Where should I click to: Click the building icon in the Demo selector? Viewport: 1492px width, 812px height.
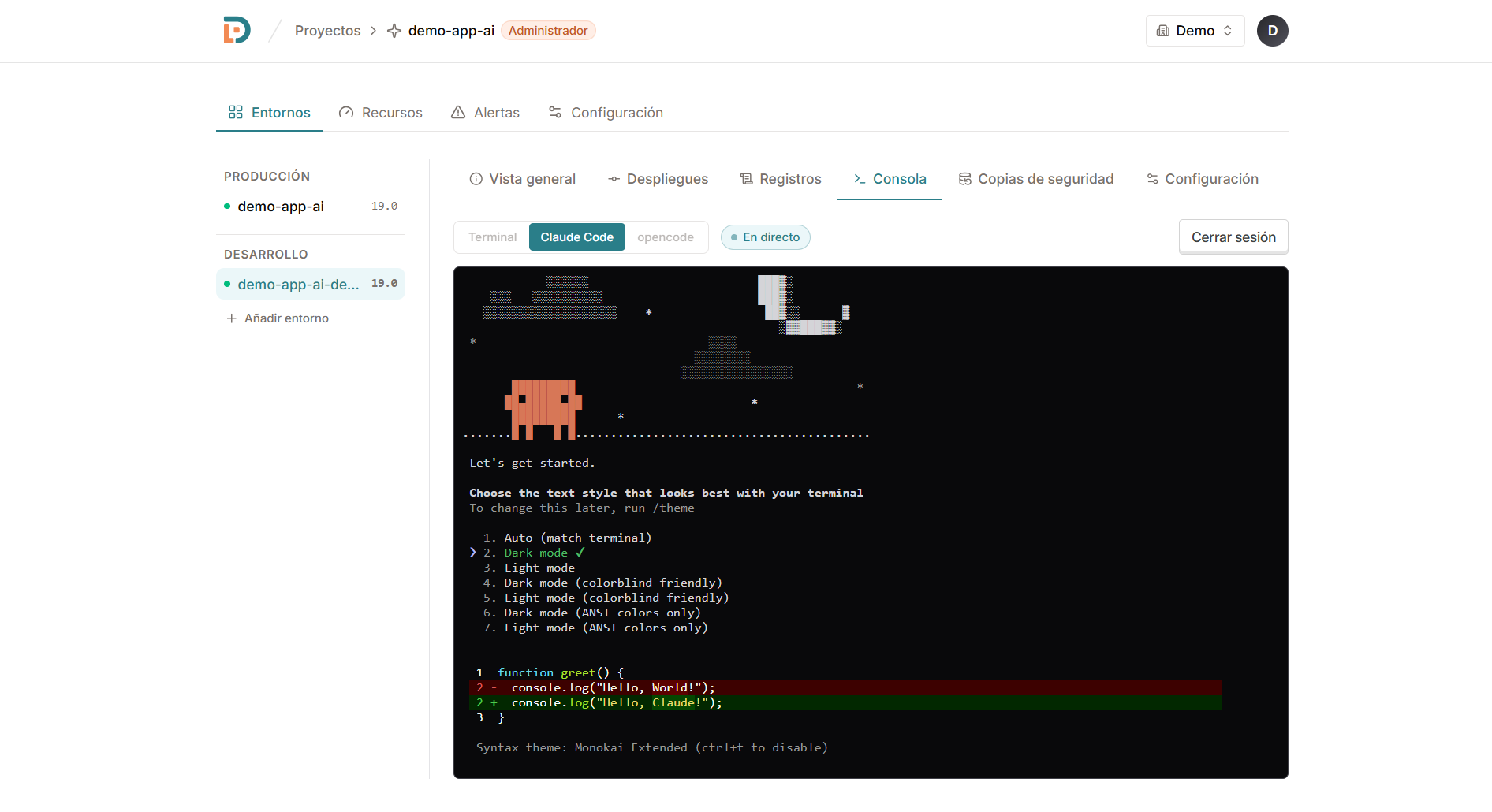[x=1162, y=31]
